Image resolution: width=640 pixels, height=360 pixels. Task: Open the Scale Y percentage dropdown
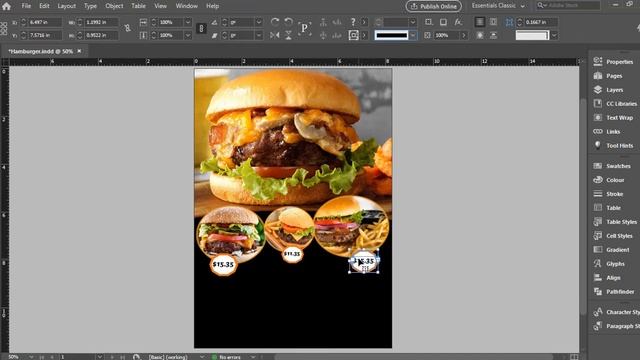point(188,35)
